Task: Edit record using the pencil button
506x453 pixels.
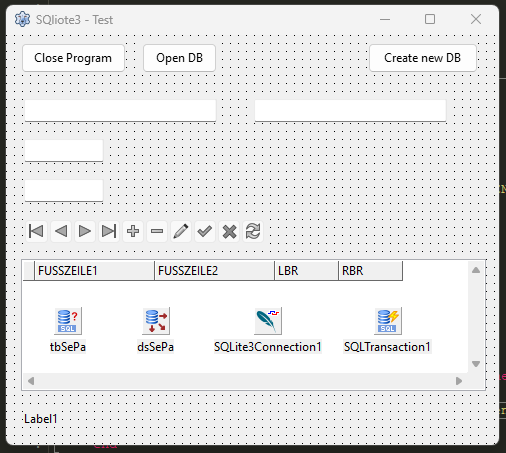Action: [181, 231]
